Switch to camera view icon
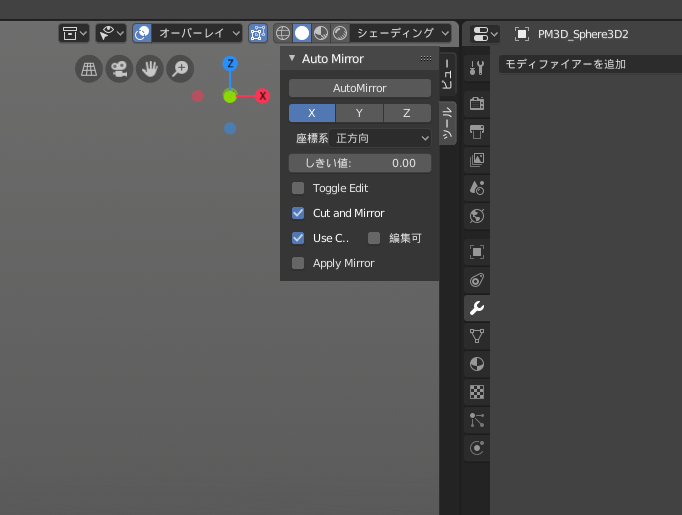Image resolution: width=682 pixels, height=515 pixels. (x=119, y=69)
